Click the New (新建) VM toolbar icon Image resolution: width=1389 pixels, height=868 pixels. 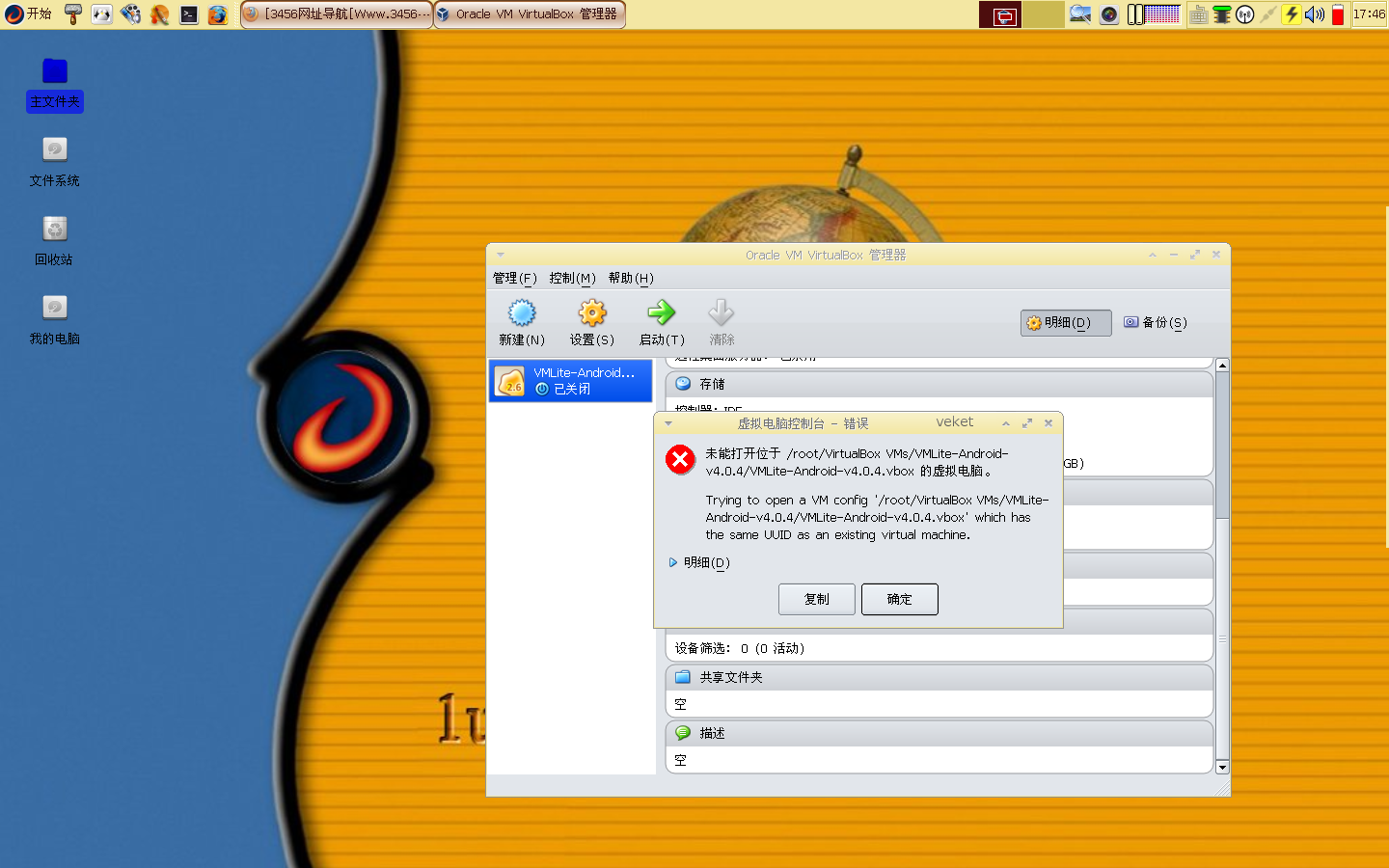522,312
